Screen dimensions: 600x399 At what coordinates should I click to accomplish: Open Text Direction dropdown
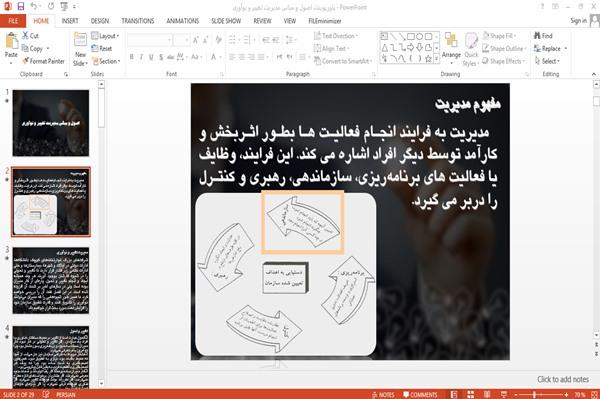(x=336, y=36)
